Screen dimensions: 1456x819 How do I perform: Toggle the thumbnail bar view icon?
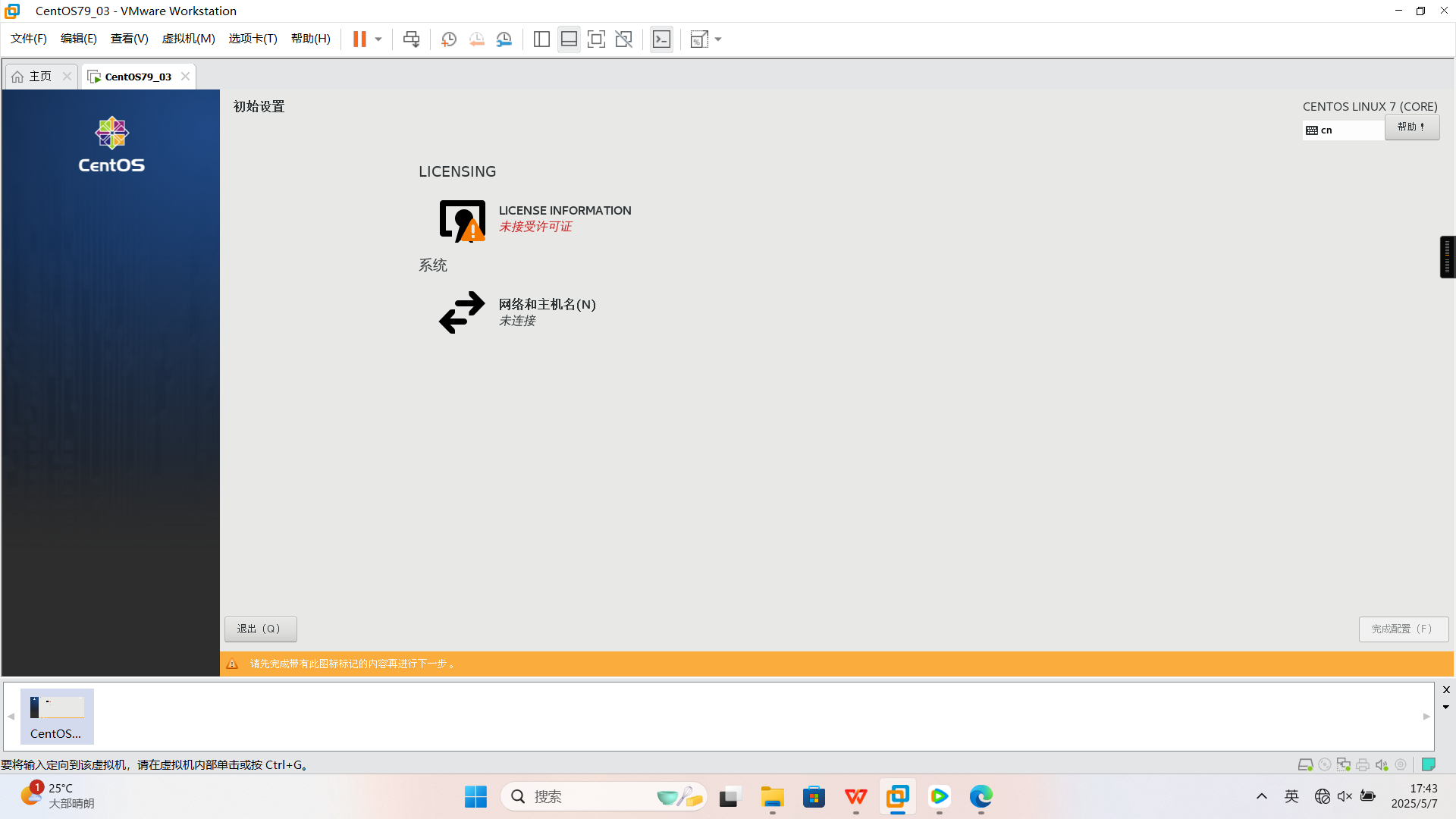click(569, 39)
